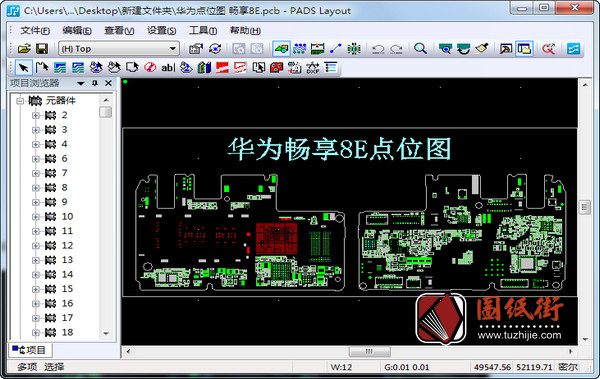
Task: Select the Board Outline and Cut Out tool
Action: tap(132, 68)
